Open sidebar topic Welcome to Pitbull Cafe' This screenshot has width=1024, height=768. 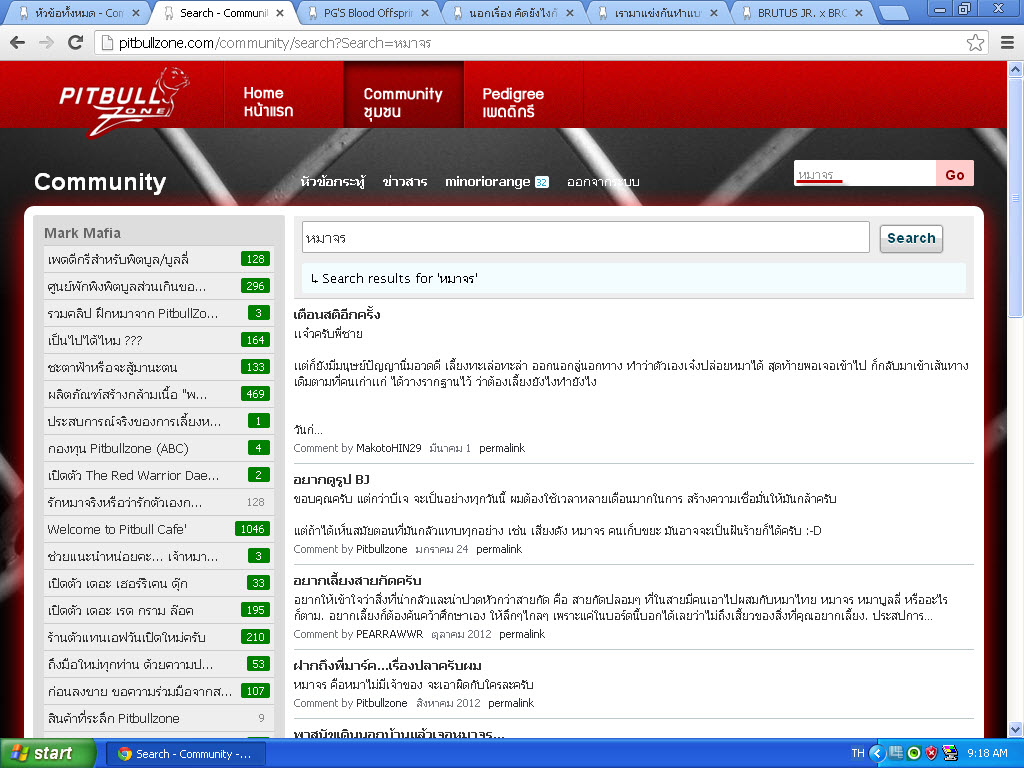(x=117, y=530)
